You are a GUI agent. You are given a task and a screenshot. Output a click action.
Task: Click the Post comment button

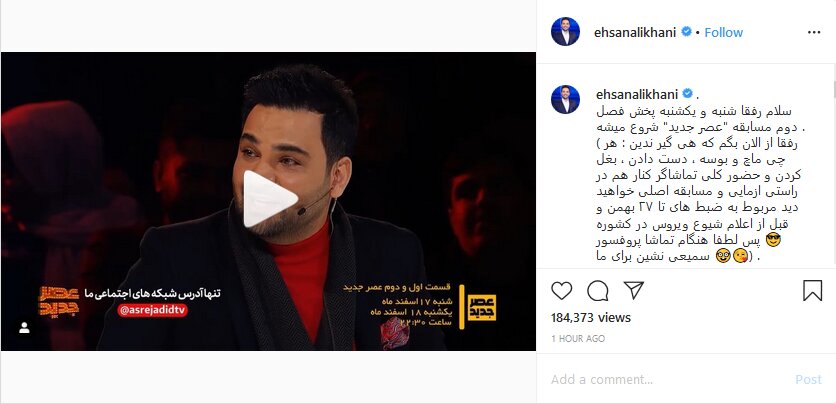(808, 379)
